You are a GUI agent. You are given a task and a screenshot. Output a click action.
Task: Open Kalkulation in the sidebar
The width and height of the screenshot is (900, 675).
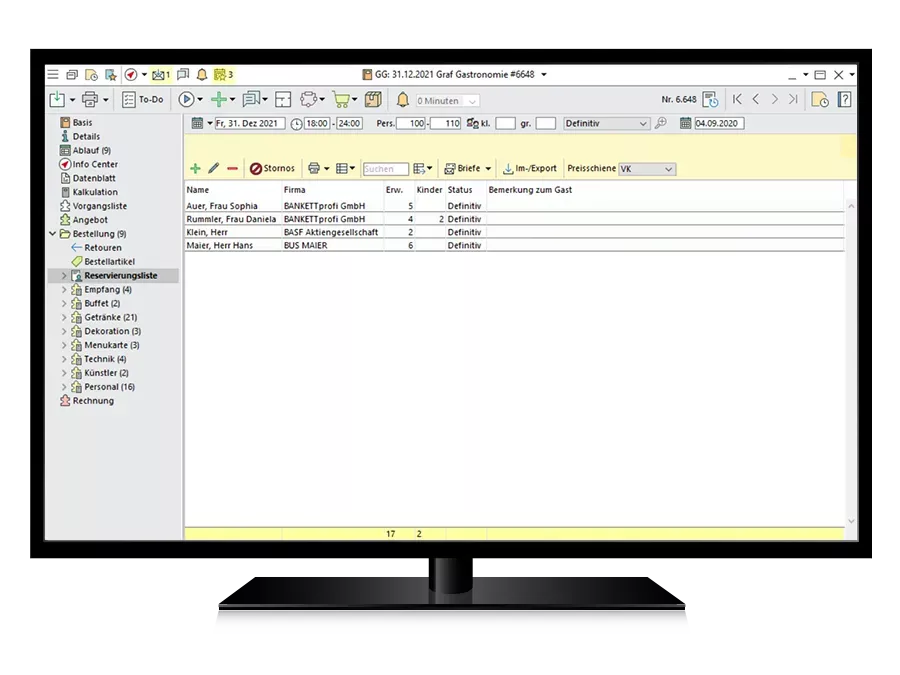pos(94,192)
